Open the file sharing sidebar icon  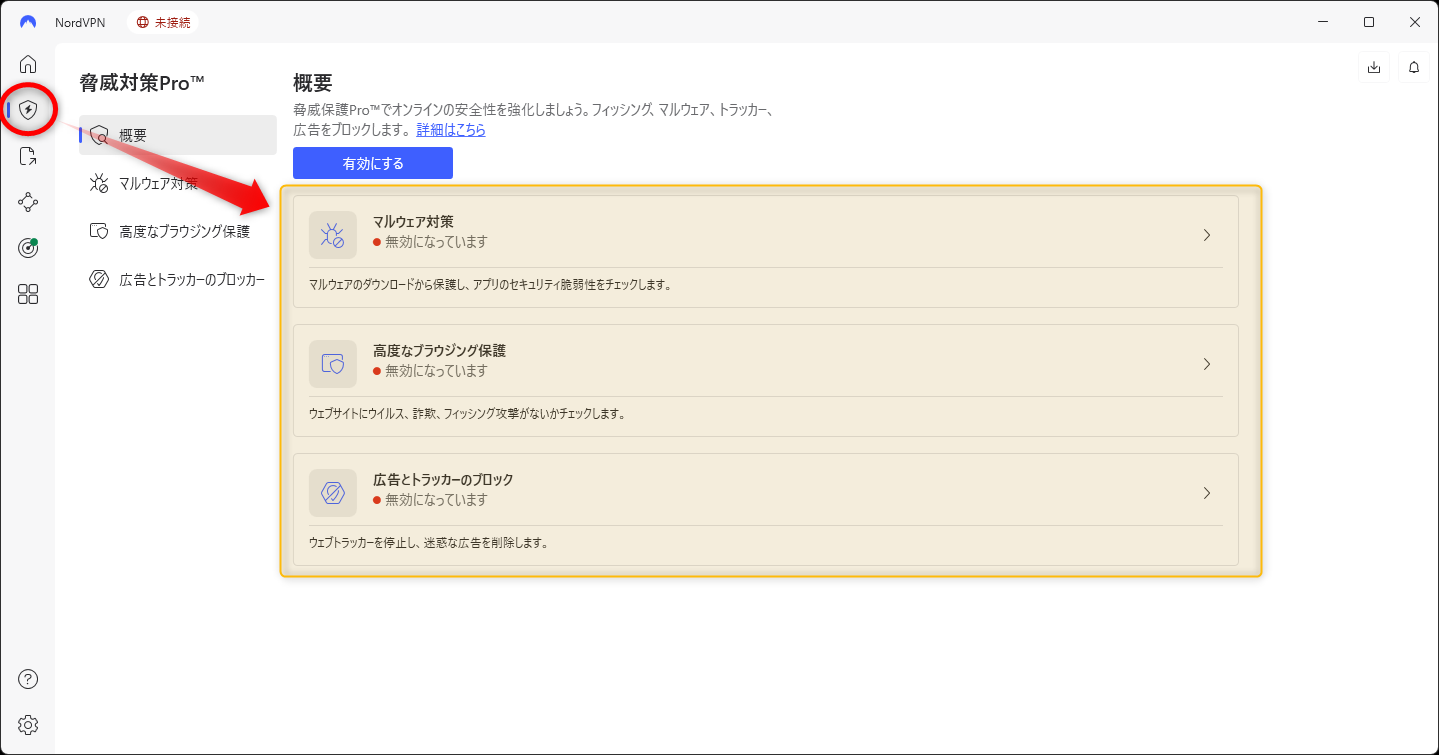pyautogui.click(x=28, y=156)
